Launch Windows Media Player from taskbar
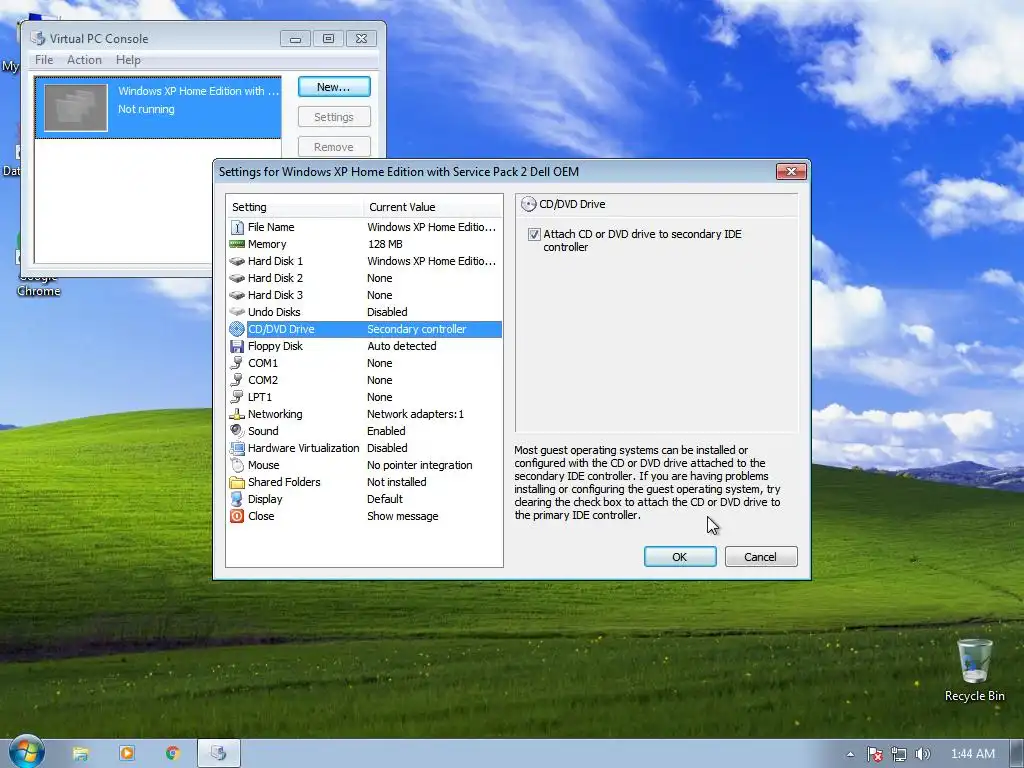1024x768 pixels. click(127, 754)
